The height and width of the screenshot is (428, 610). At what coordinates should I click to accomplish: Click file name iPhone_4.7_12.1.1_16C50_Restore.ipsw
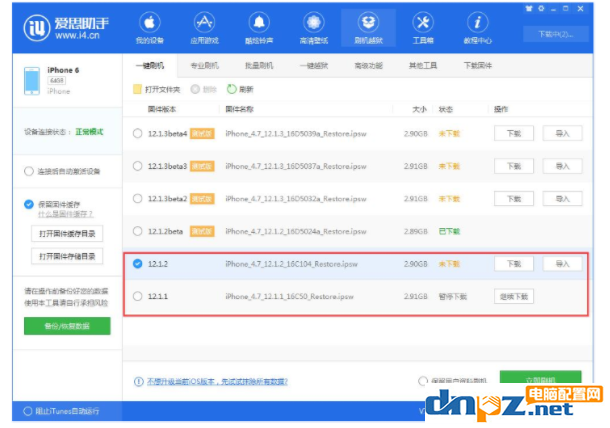pos(289,296)
